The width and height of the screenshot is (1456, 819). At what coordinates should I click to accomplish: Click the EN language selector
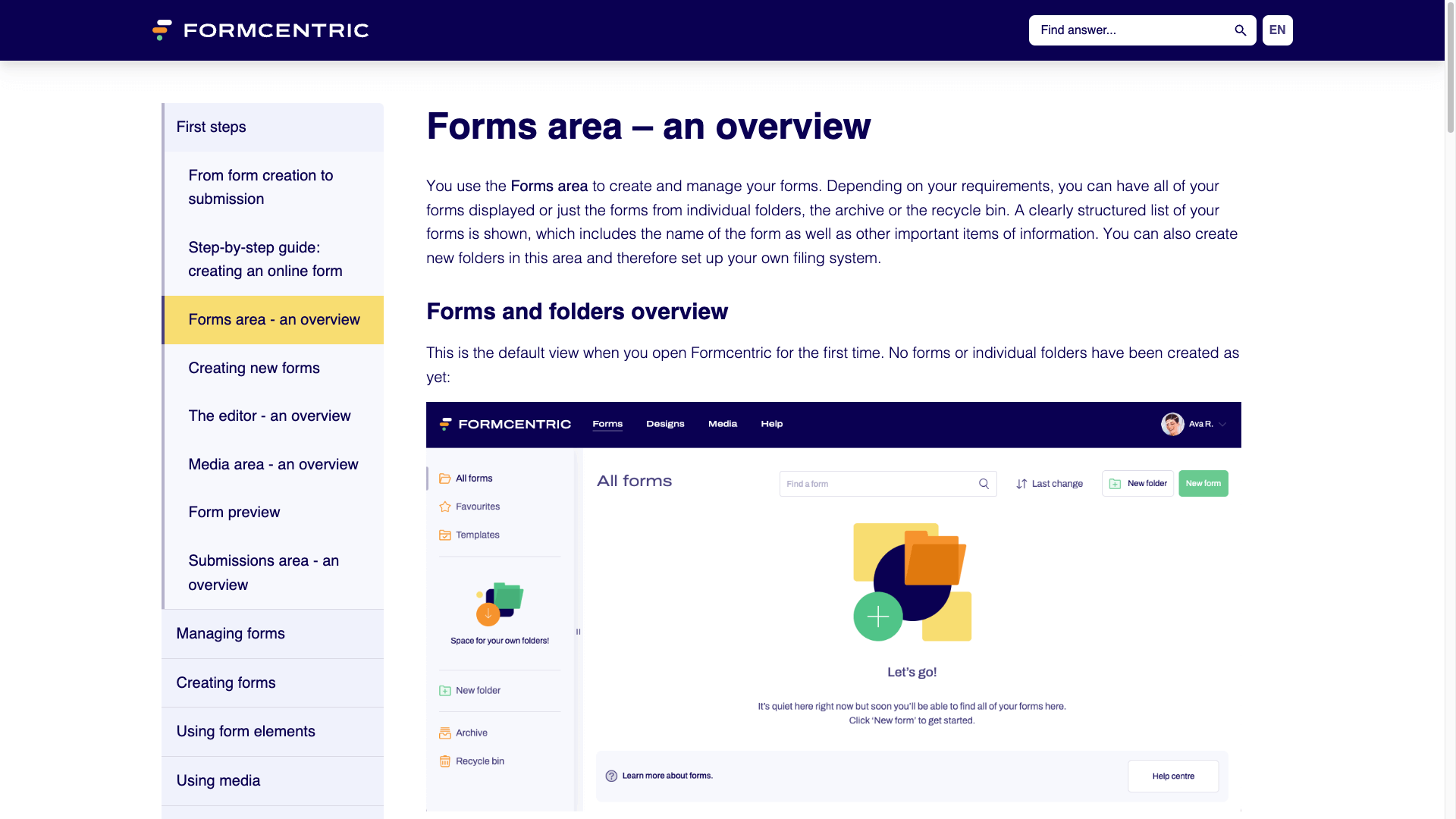pos(1277,30)
